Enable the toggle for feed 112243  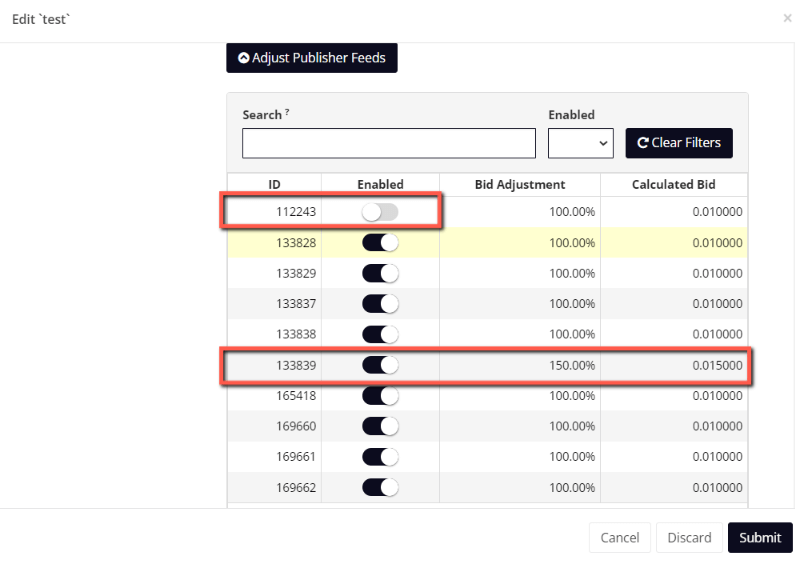[380, 212]
